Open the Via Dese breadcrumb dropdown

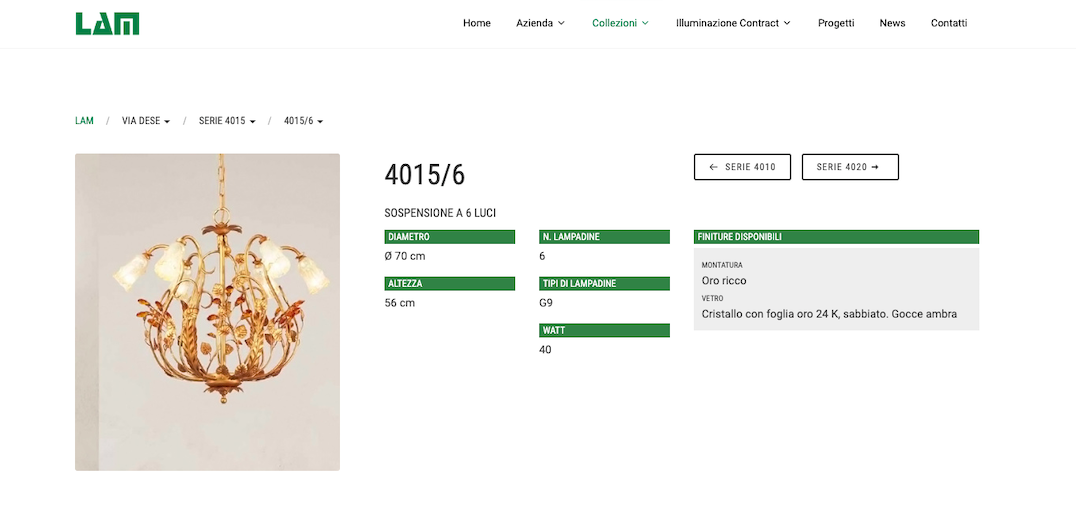point(146,121)
